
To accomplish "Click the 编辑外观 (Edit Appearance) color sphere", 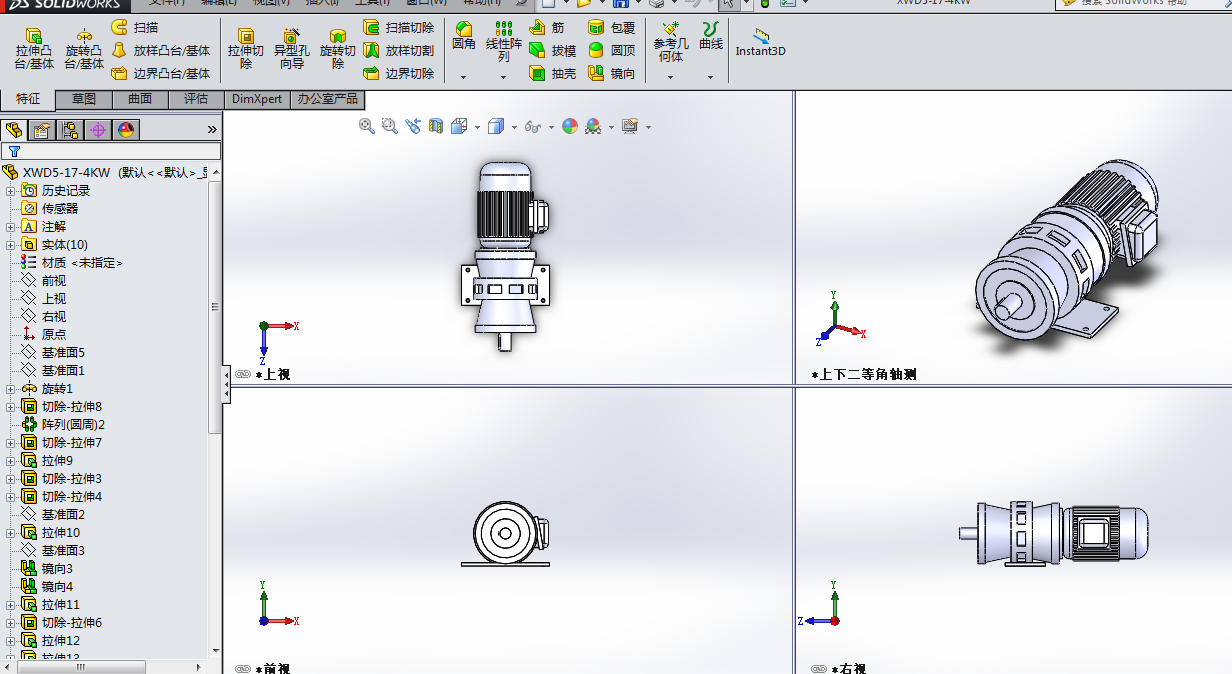I will (570, 126).
